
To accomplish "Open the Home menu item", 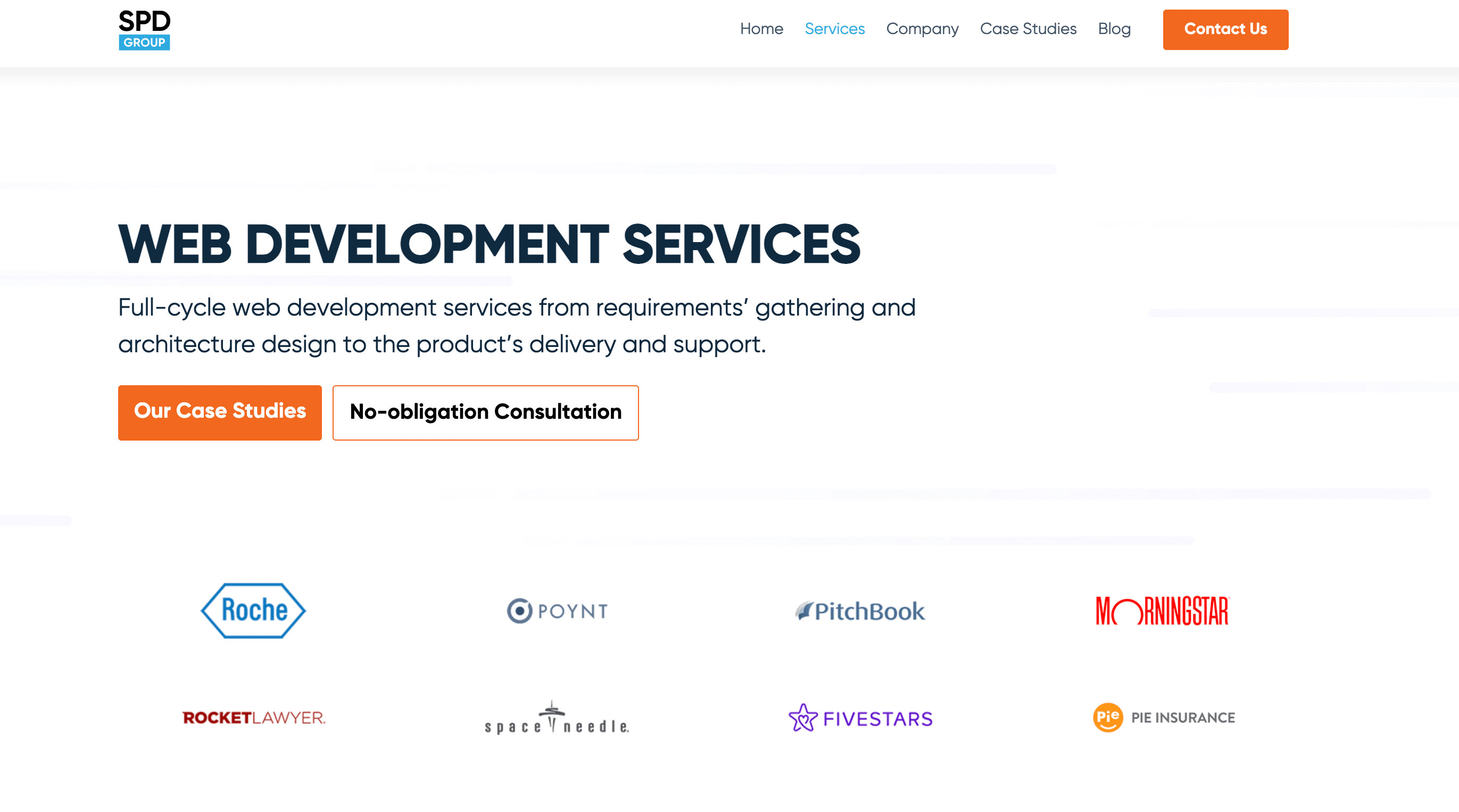I will click(x=761, y=29).
